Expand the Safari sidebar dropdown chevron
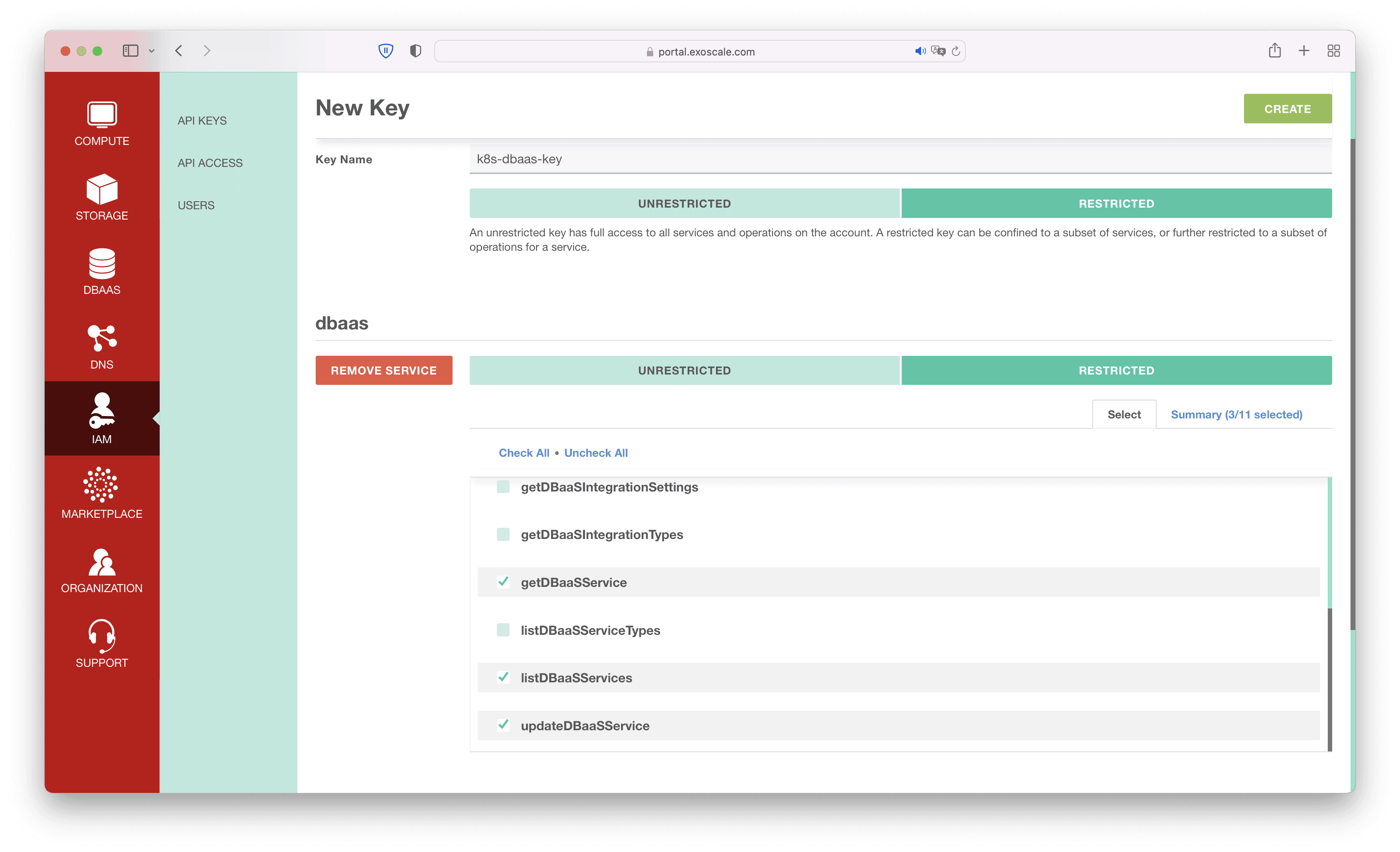1400x852 pixels. tap(152, 51)
